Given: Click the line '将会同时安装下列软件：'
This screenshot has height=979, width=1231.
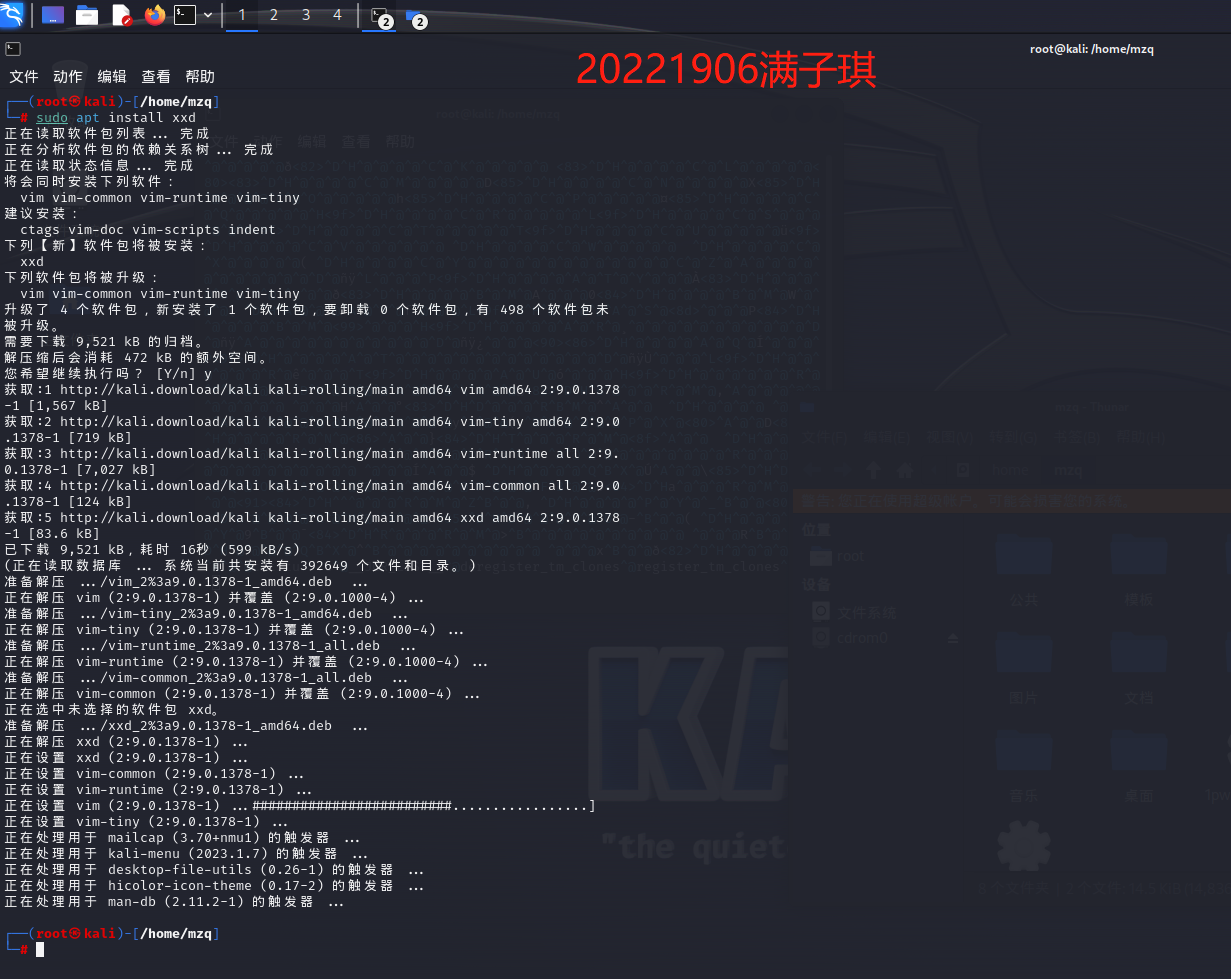Looking at the screenshot, I should pyautogui.click(x=90, y=181).
